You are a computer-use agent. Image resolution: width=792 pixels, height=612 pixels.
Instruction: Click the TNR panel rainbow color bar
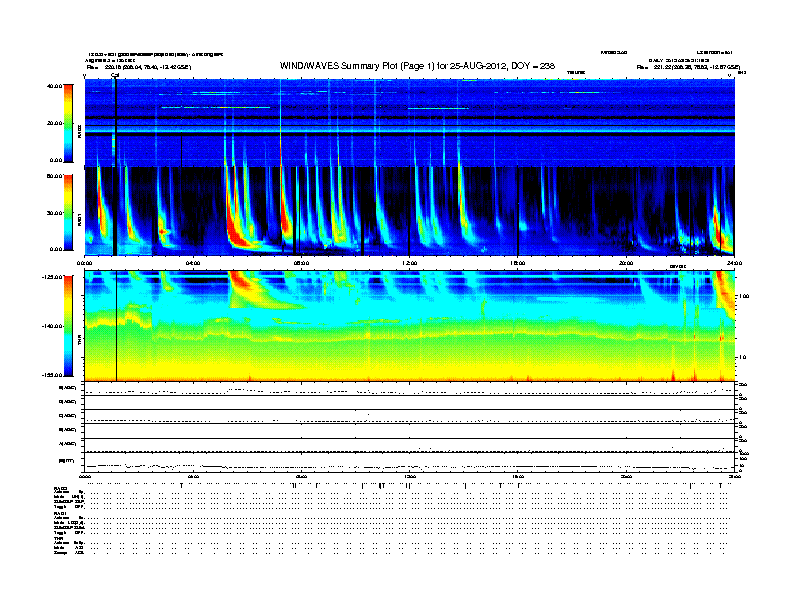tap(68, 326)
